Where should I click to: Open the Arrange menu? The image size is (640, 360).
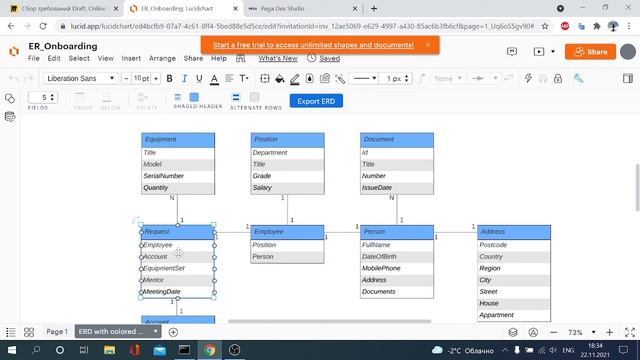[x=162, y=58]
